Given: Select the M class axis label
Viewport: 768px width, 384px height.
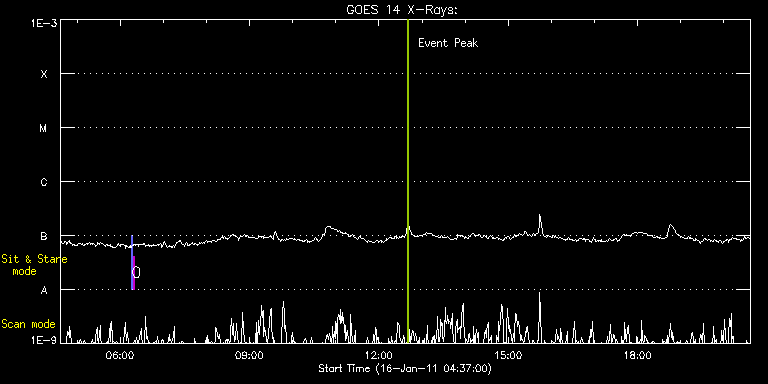Looking at the screenshot, I should pyautogui.click(x=44, y=128).
